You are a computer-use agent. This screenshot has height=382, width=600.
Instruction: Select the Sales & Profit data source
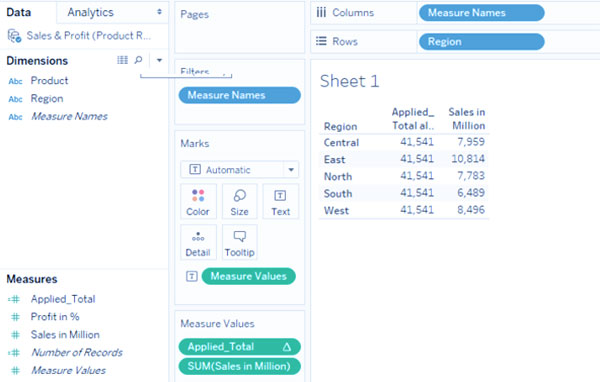(x=88, y=36)
